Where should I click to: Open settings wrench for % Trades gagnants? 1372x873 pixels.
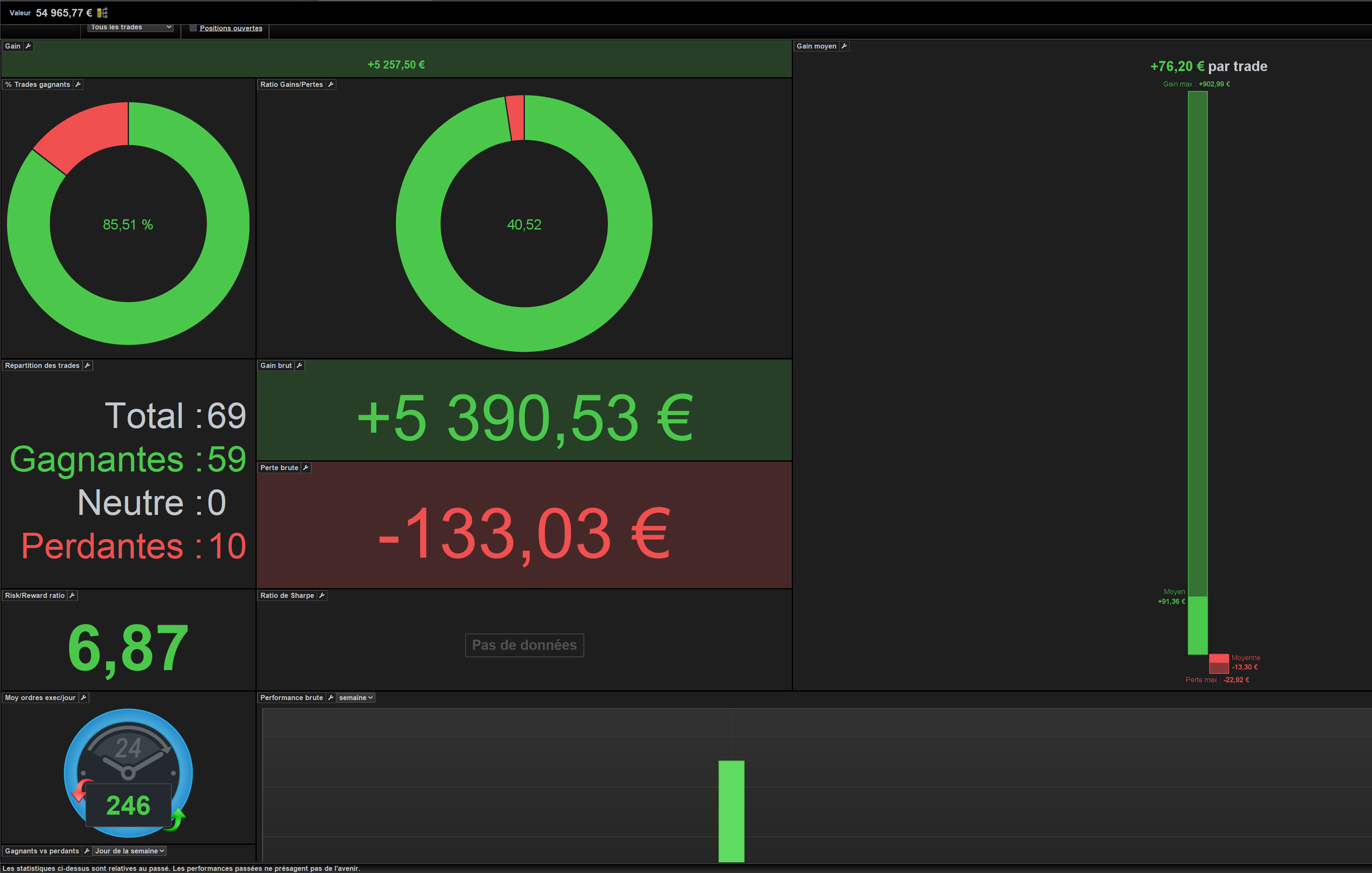(x=78, y=84)
